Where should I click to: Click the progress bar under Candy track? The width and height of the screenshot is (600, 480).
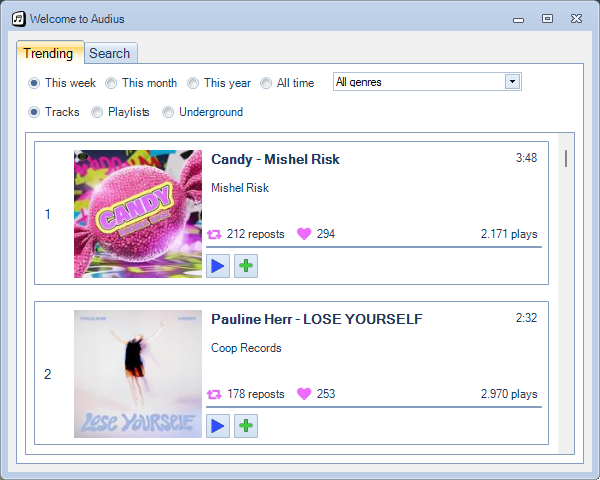(x=374, y=247)
